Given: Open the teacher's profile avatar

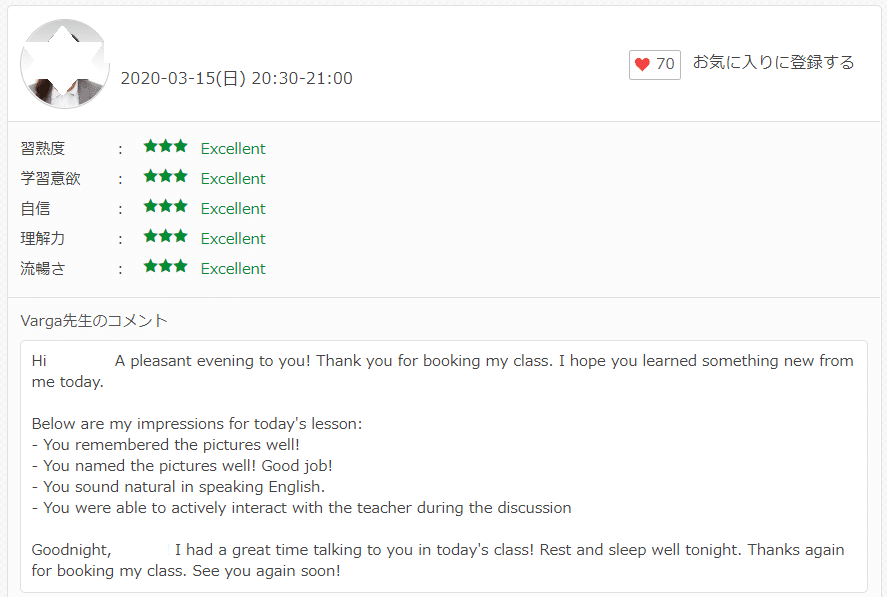Looking at the screenshot, I should [65, 63].
